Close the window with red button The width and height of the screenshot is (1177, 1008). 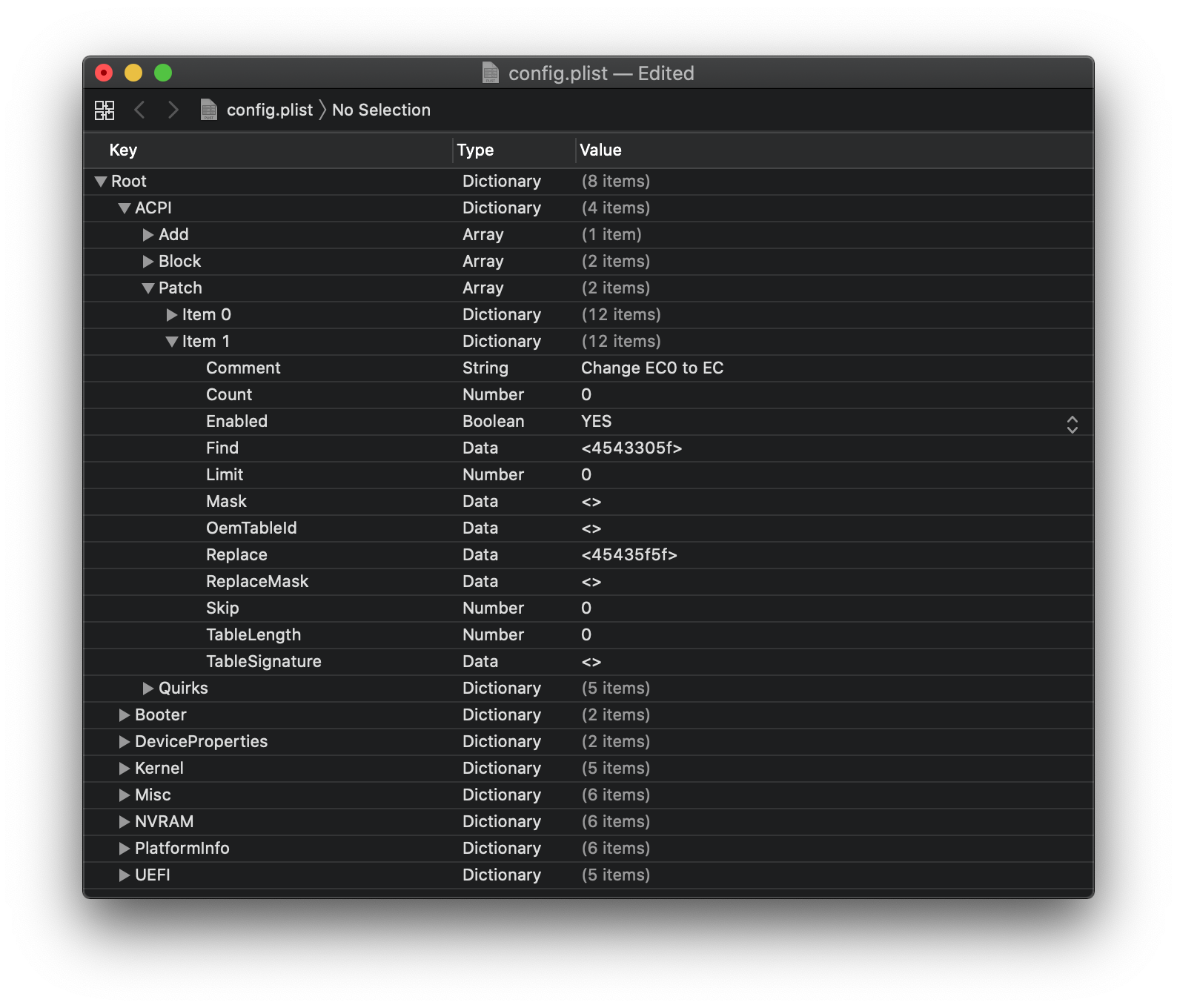104,73
